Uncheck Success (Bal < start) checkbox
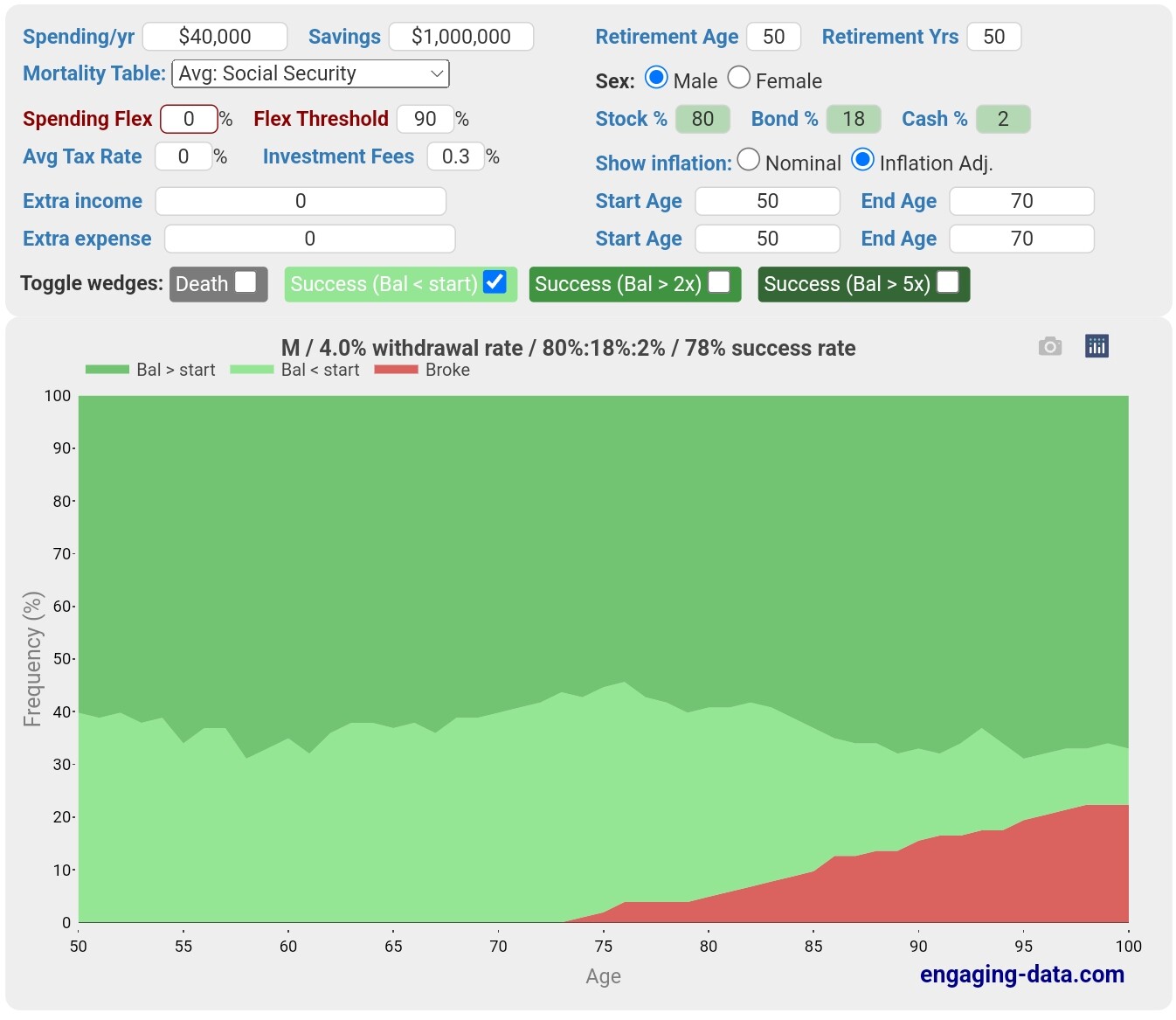This screenshot has width=1176, height=1020. [495, 282]
